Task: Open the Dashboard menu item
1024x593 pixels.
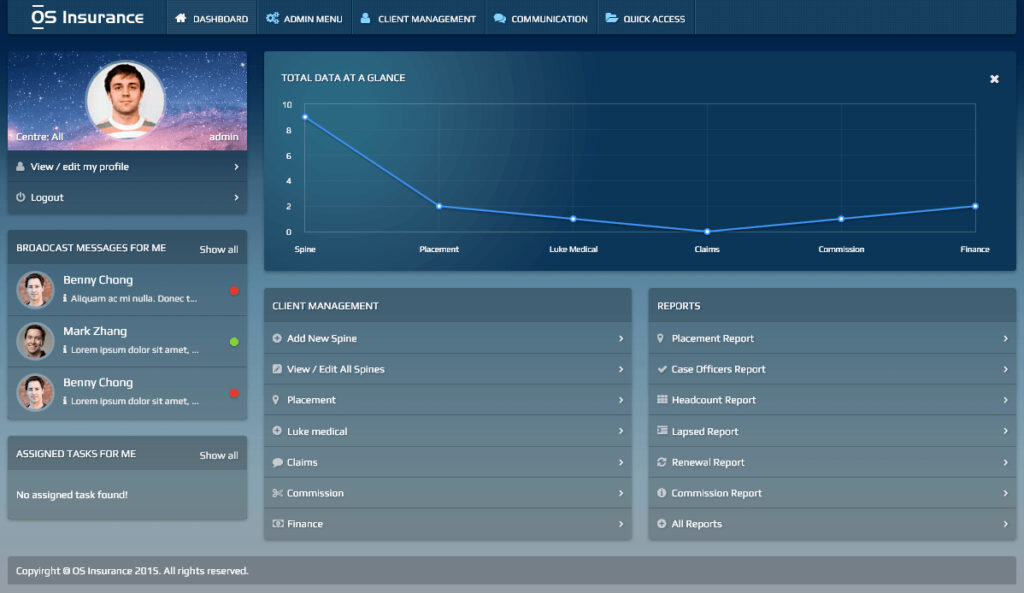Action: point(212,18)
